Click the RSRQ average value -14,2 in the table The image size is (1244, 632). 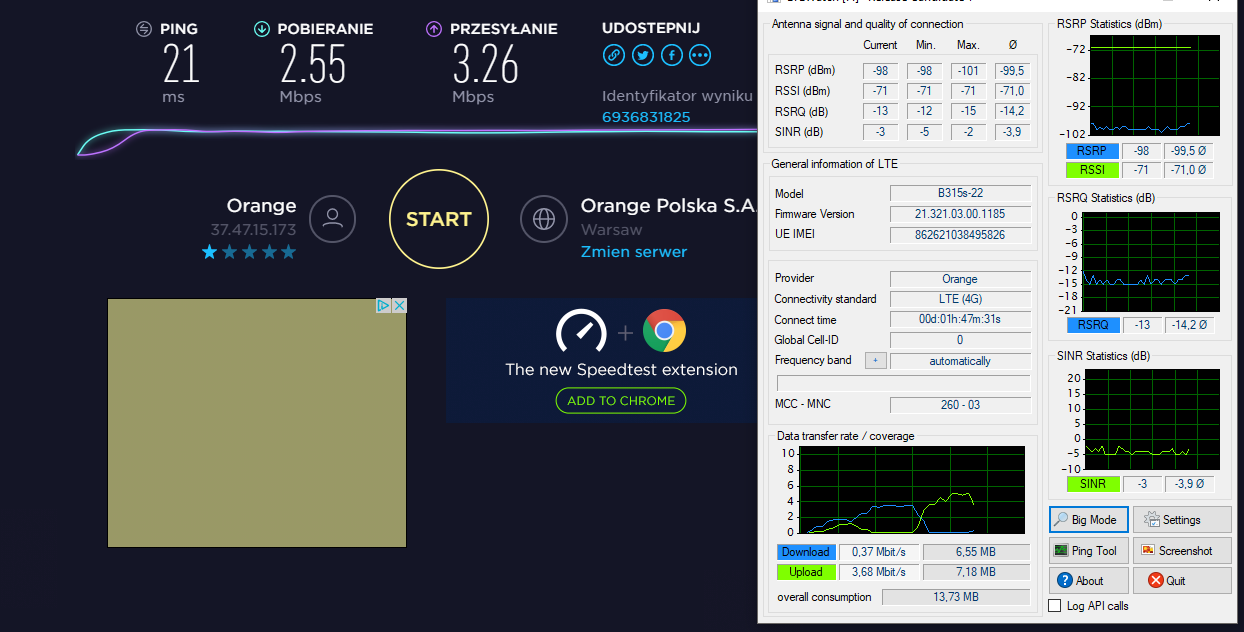tap(1012, 111)
